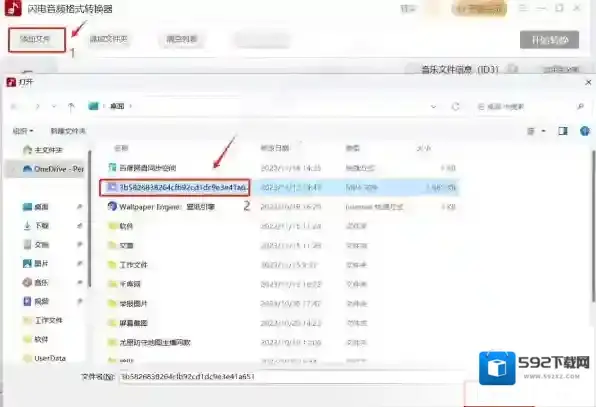Click the 添加文件夹 button in the converter window
The height and width of the screenshot is (407, 596).
coord(109,39)
